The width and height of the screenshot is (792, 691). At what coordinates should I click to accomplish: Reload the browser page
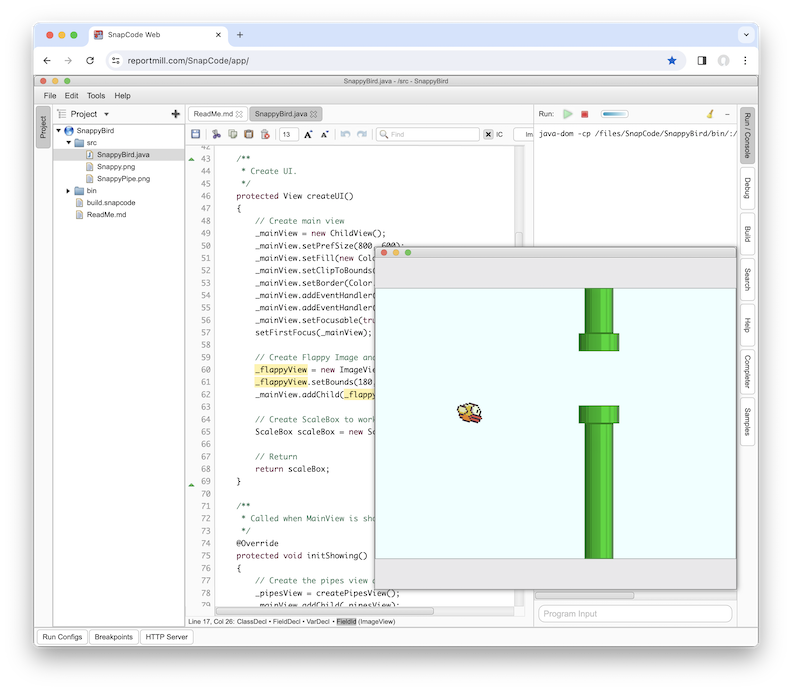coord(90,61)
